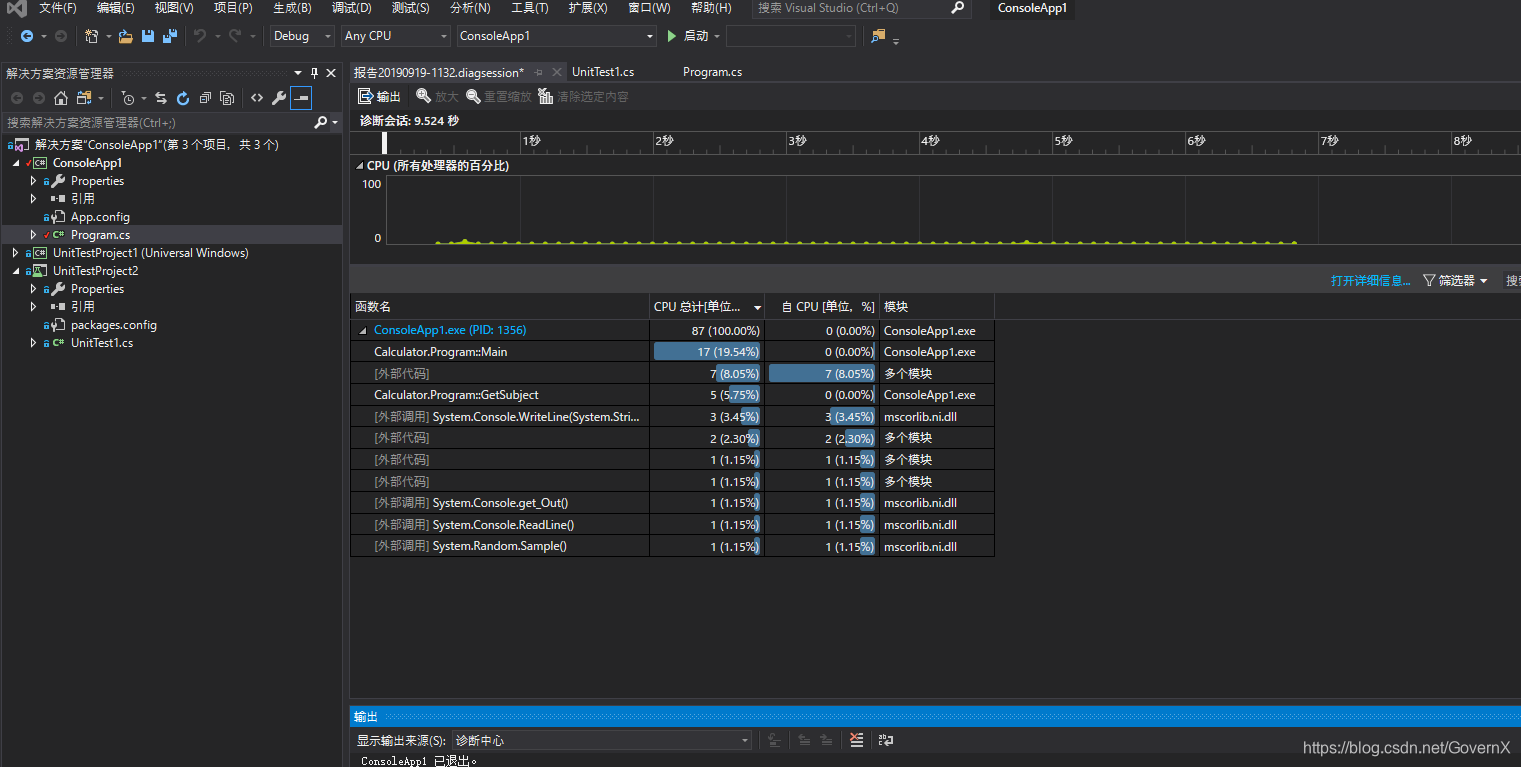The height and width of the screenshot is (767, 1521).
Task: Open the Debug configuration dropdown
Action: pyautogui.click(x=302, y=36)
